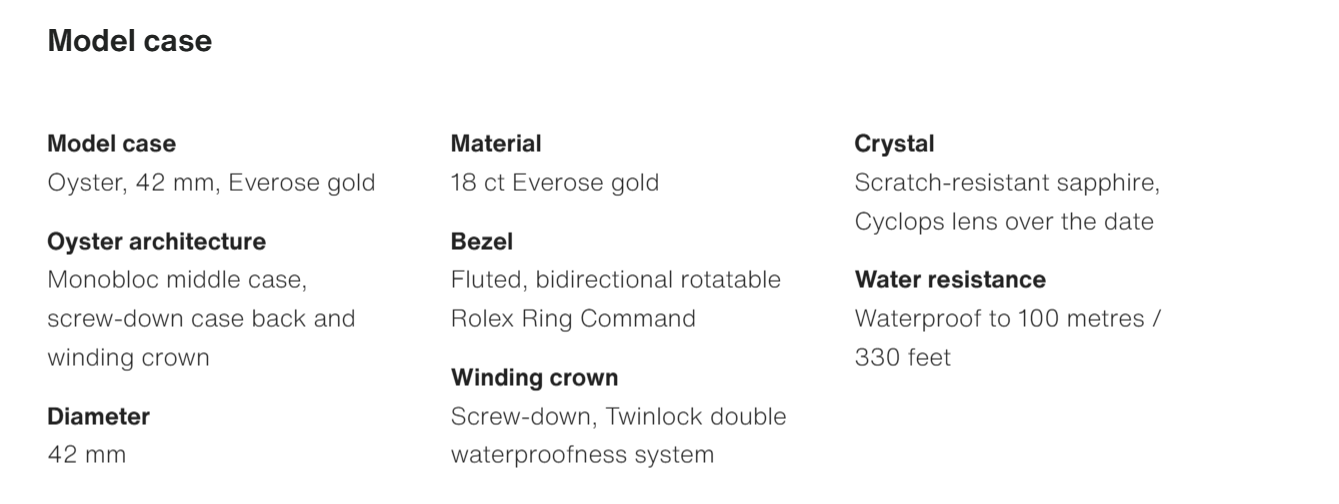The height and width of the screenshot is (504, 1339).
Task: Select the "42 mm" value under Diameter
Action: pyautogui.click(x=87, y=455)
